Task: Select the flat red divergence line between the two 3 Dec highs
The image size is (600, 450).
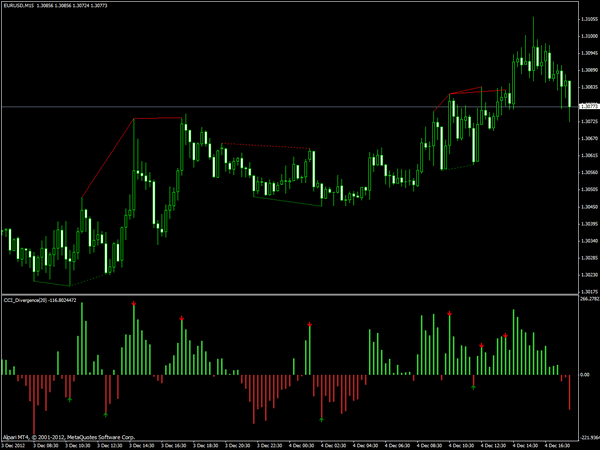Action: pyautogui.click(x=158, y=118)
